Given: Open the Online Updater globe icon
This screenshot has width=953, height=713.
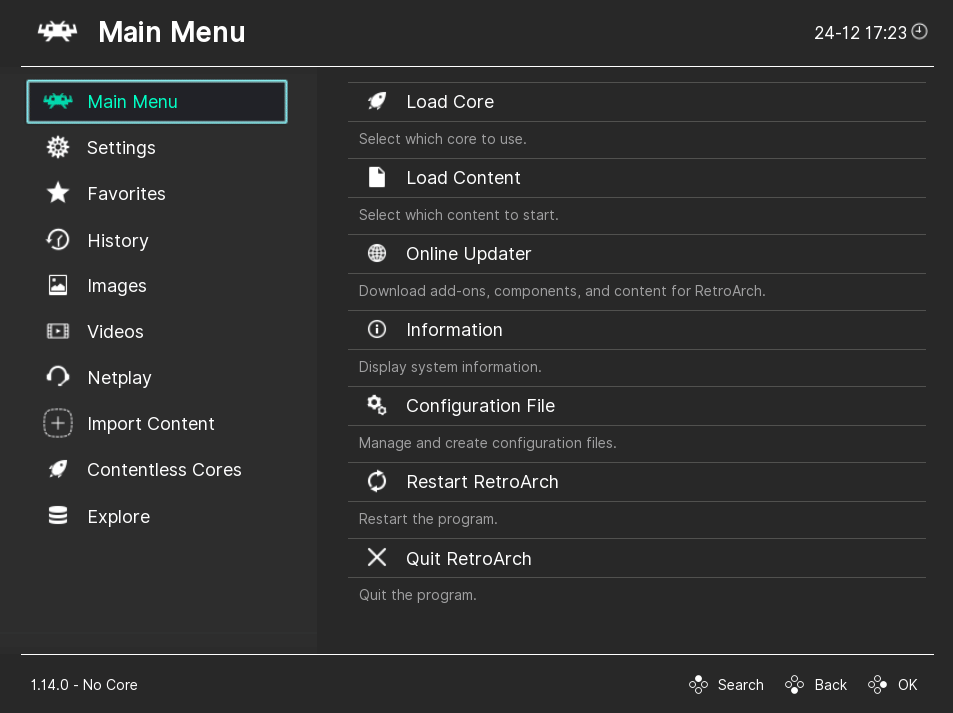Looking at the screenshot, I should point(377,253).
